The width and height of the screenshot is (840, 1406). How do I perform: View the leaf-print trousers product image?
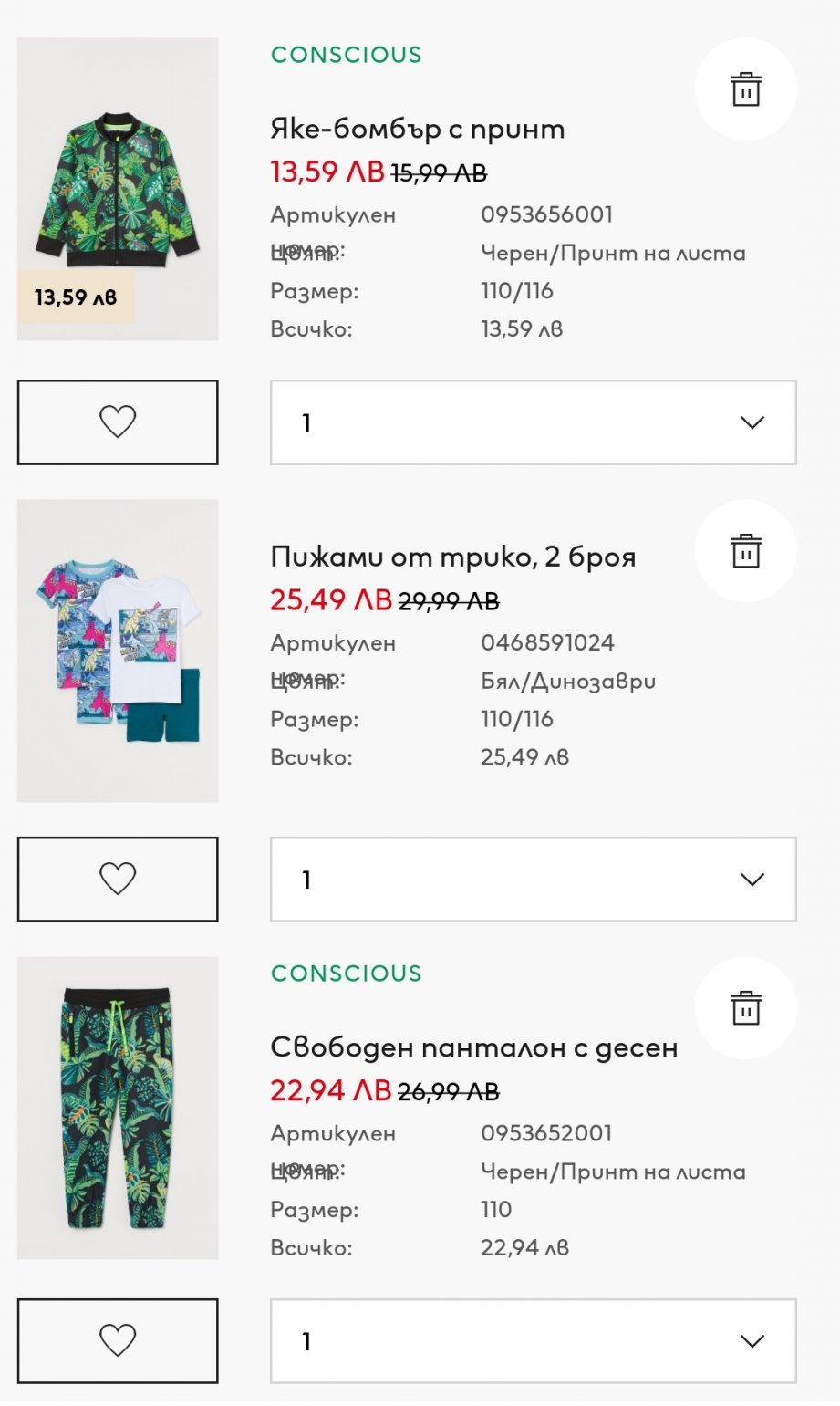[118, 1107]
